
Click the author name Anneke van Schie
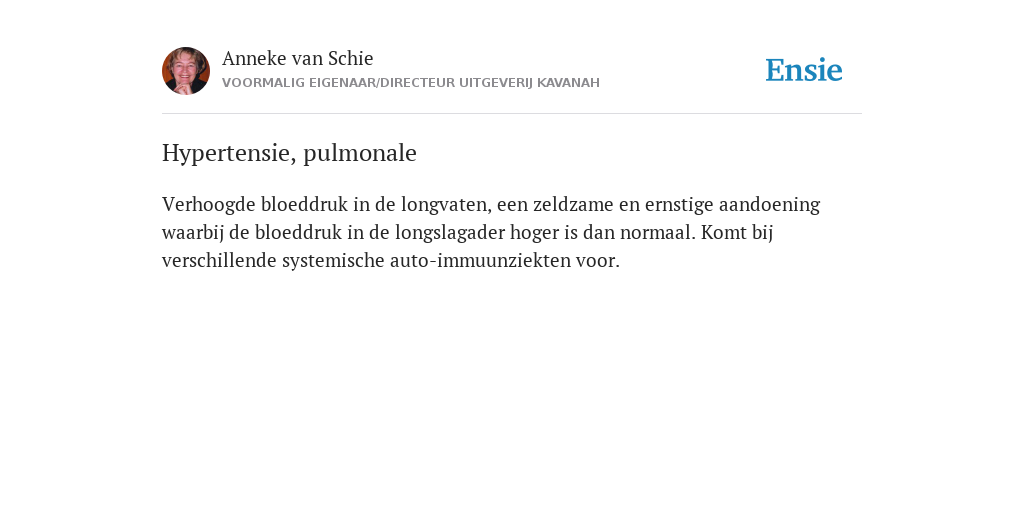click(x=297, y=58)
